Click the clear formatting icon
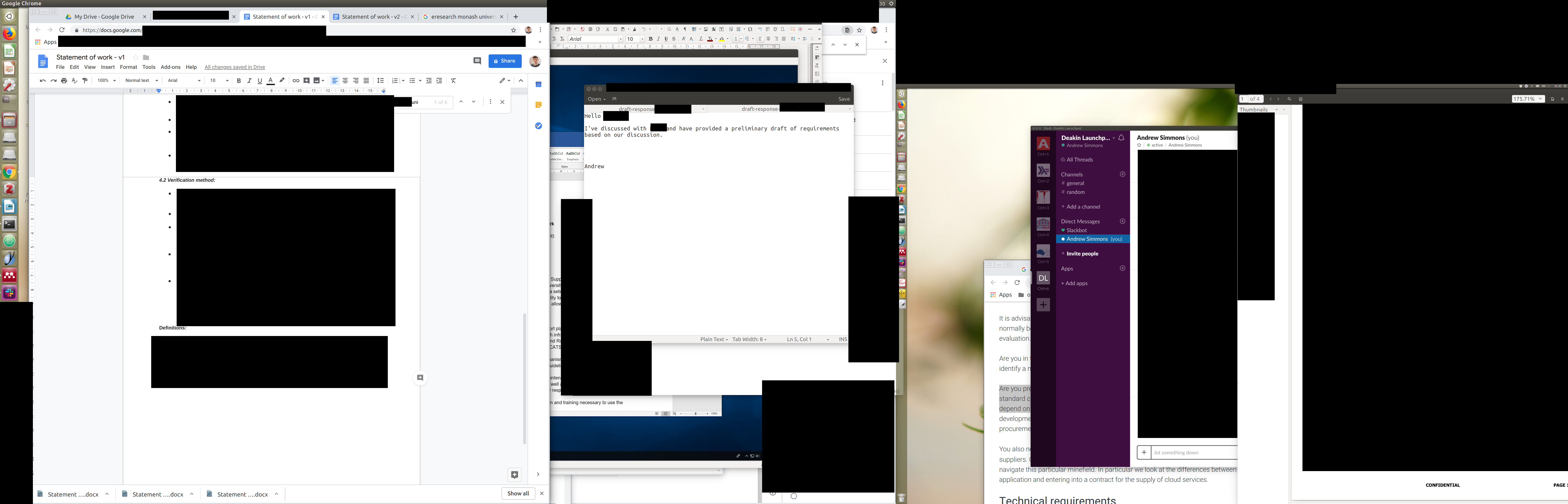 [453, 80]
